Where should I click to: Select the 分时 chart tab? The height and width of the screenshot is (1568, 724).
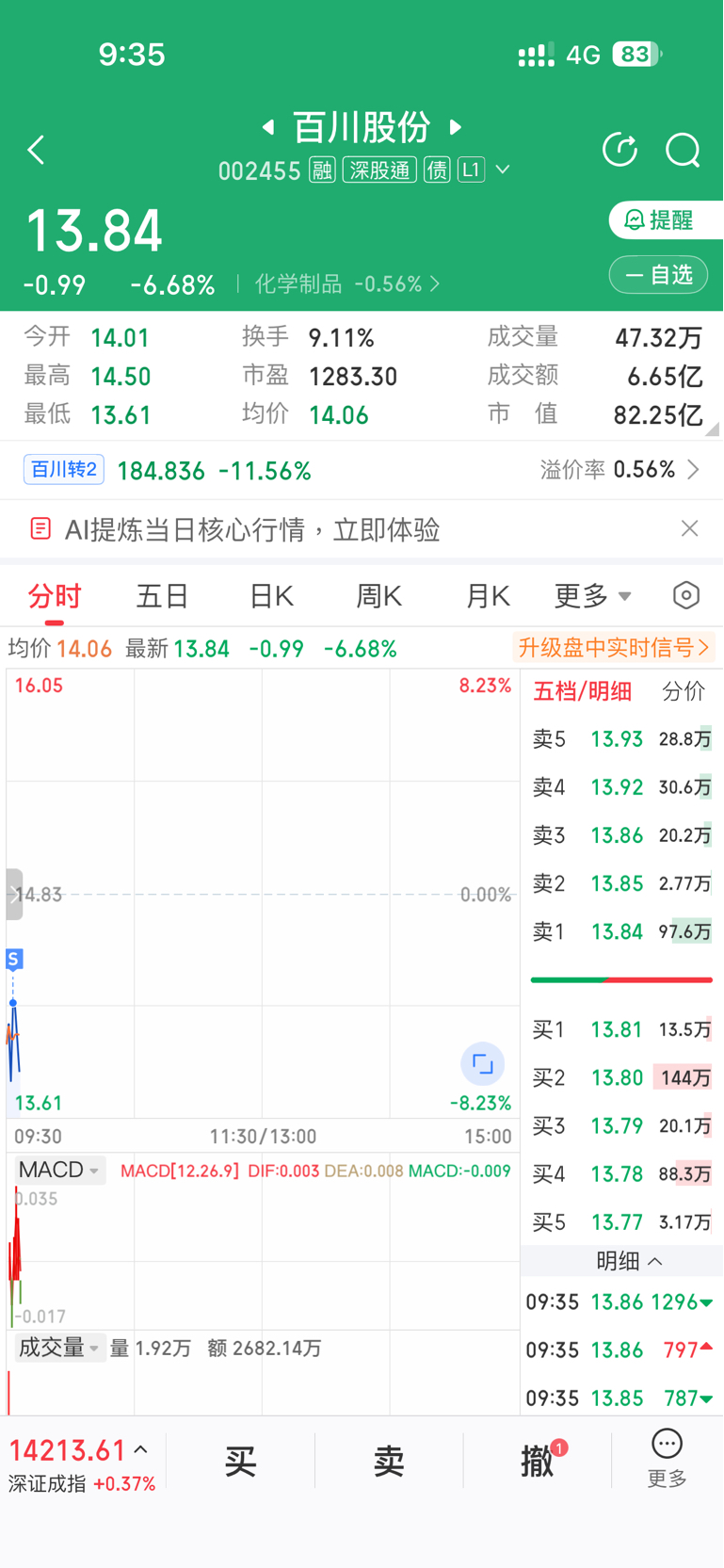(55, 596)
